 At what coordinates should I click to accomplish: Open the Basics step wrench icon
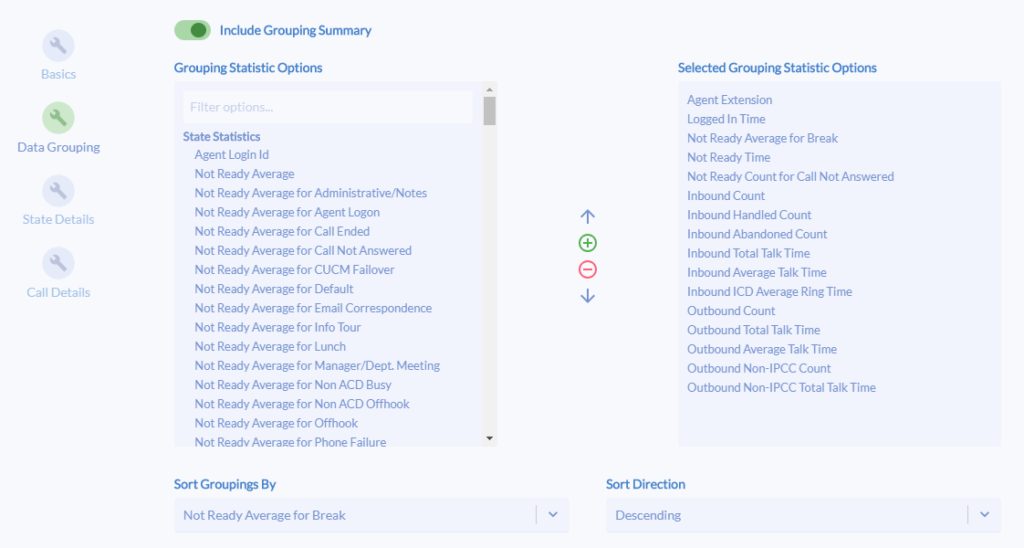coord(58,46)
